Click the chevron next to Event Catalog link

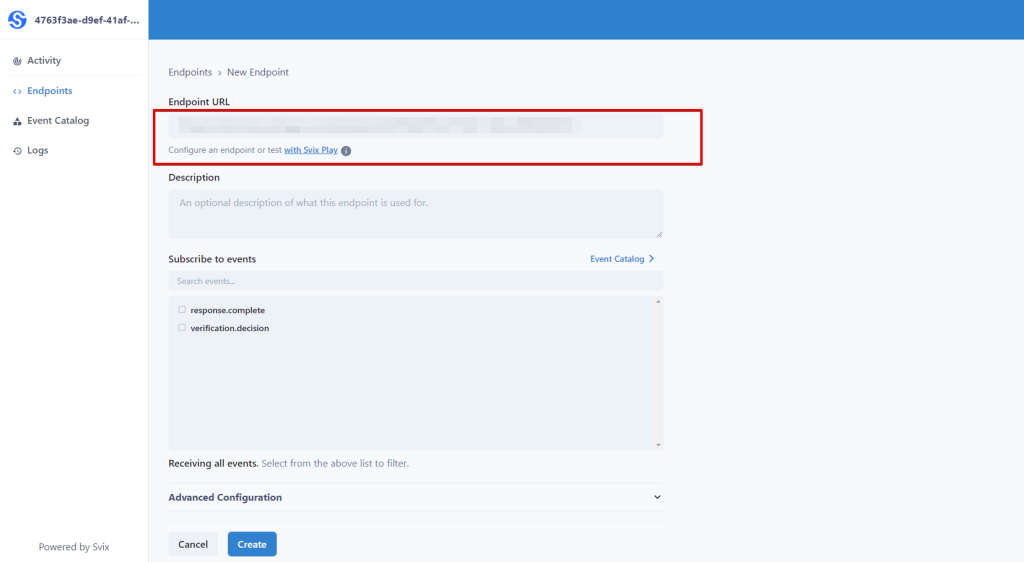tap(652, 259)
